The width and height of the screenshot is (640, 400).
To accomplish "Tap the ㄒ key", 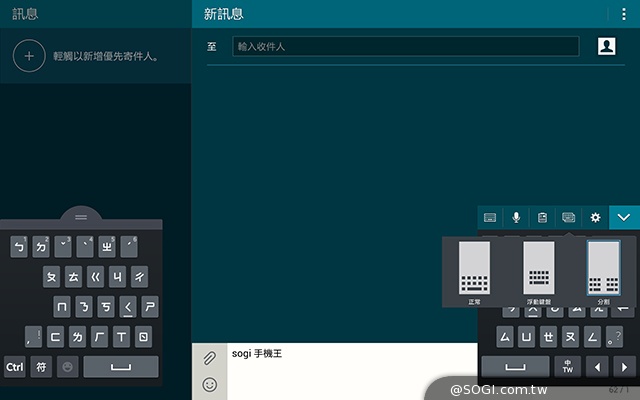I will (x=122, y=337).
